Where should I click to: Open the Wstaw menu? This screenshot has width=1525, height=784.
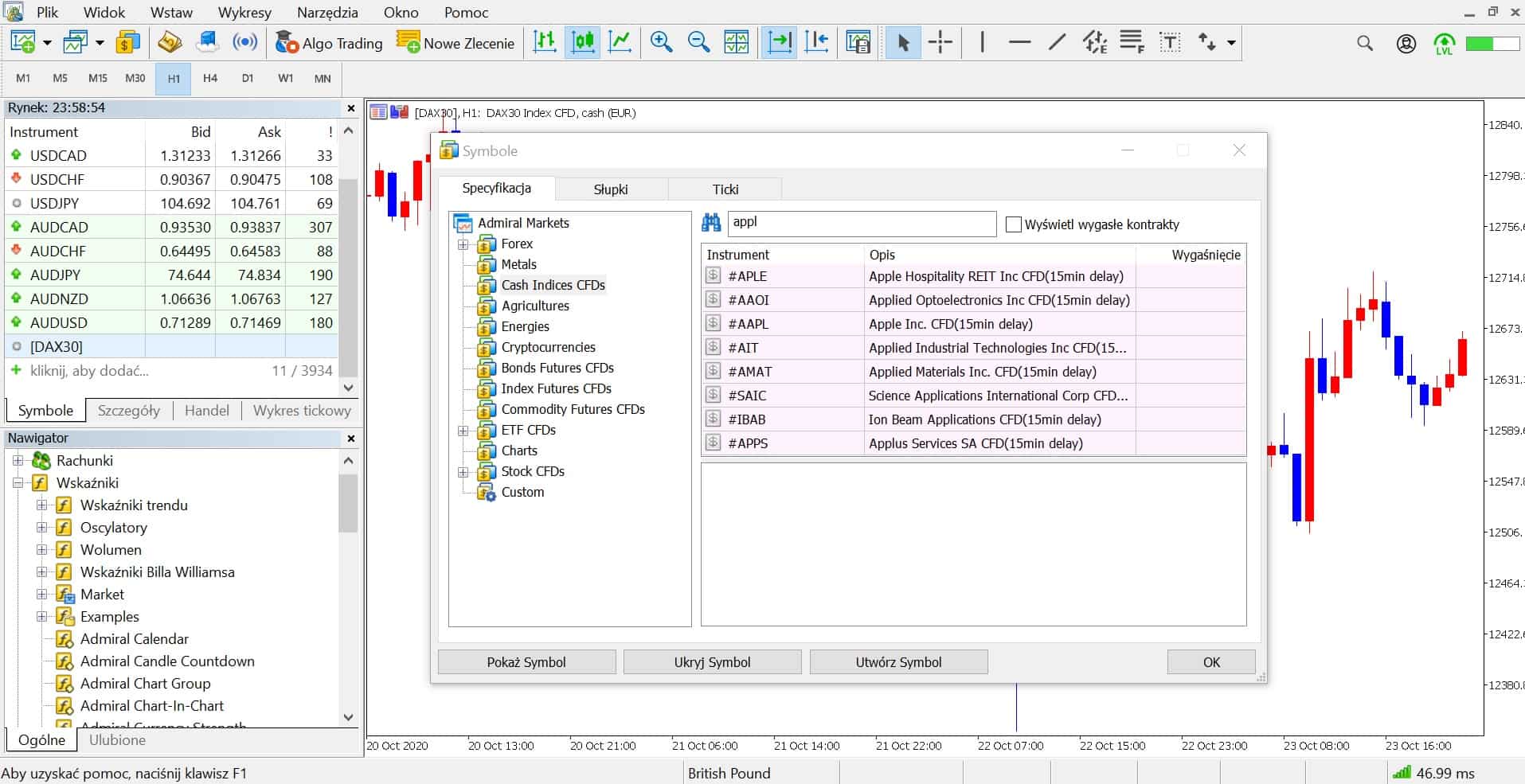171,13
